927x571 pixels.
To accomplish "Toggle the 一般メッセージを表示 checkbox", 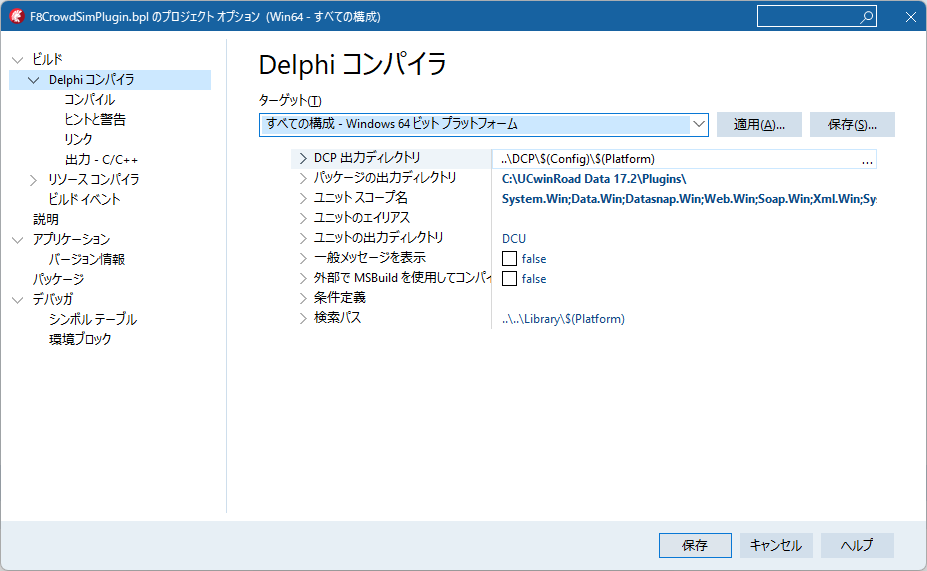I will (509, 259).
